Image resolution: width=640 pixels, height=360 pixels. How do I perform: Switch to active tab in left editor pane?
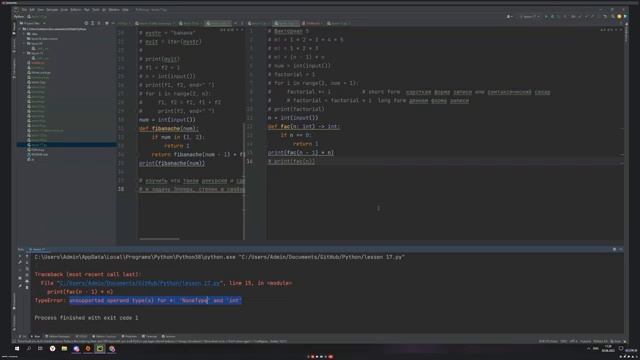point(219,23)
